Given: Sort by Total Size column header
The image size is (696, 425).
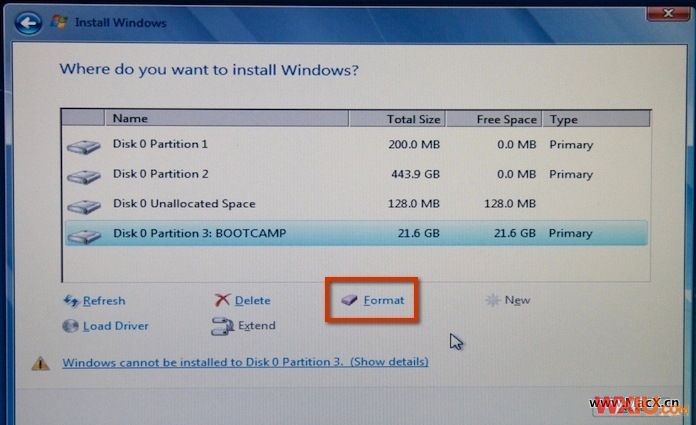Looking at the screenshot, I should click(397, 119).
